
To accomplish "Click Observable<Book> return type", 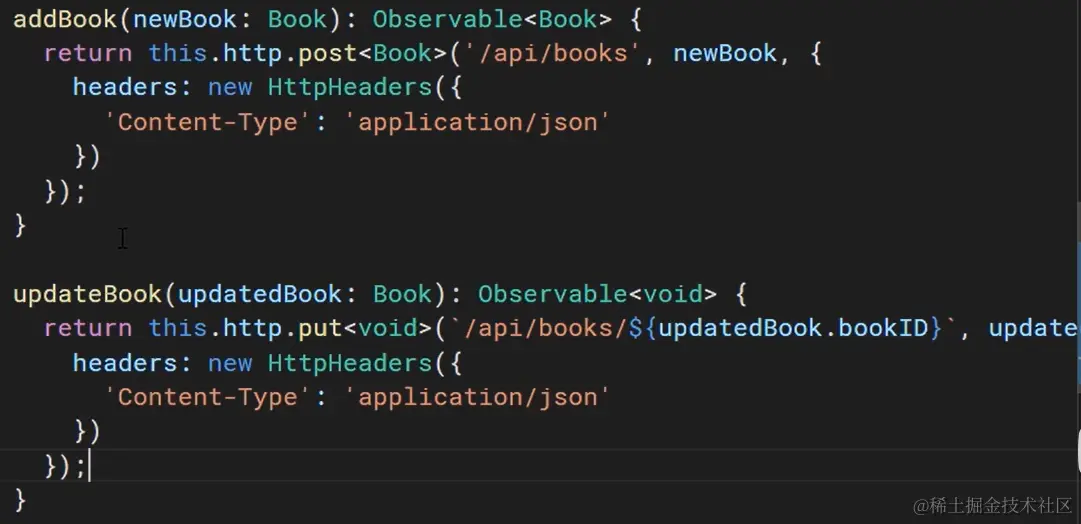I will click(x=492, y=19).
